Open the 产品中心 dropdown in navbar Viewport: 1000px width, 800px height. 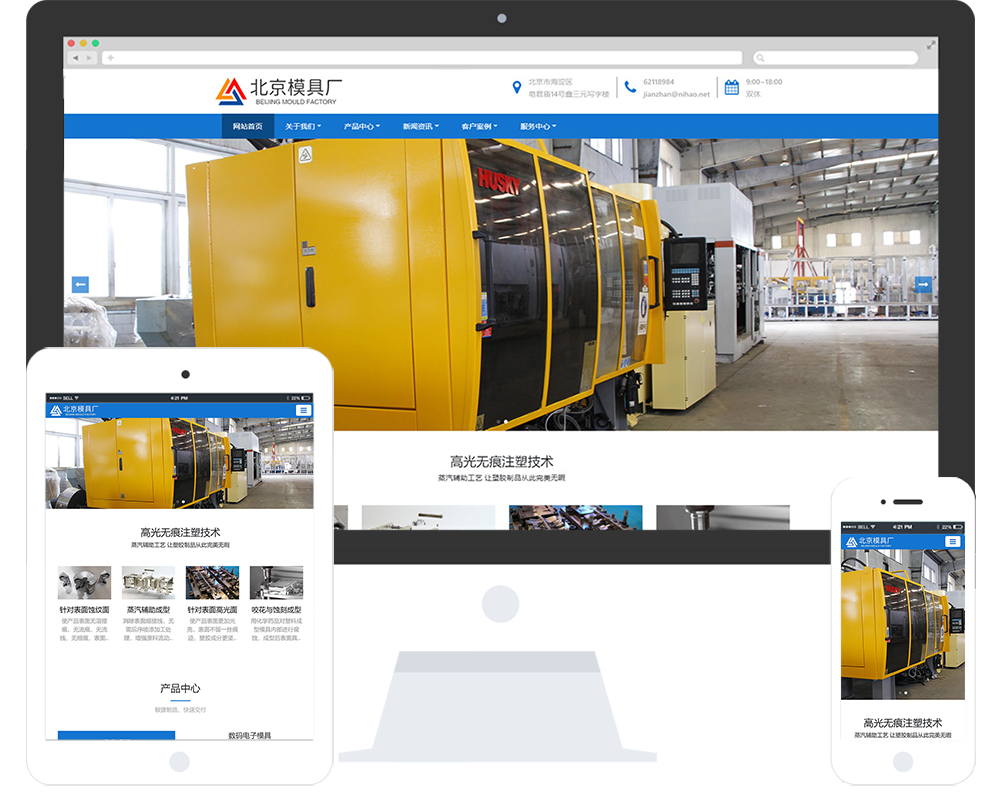(362, 126)
